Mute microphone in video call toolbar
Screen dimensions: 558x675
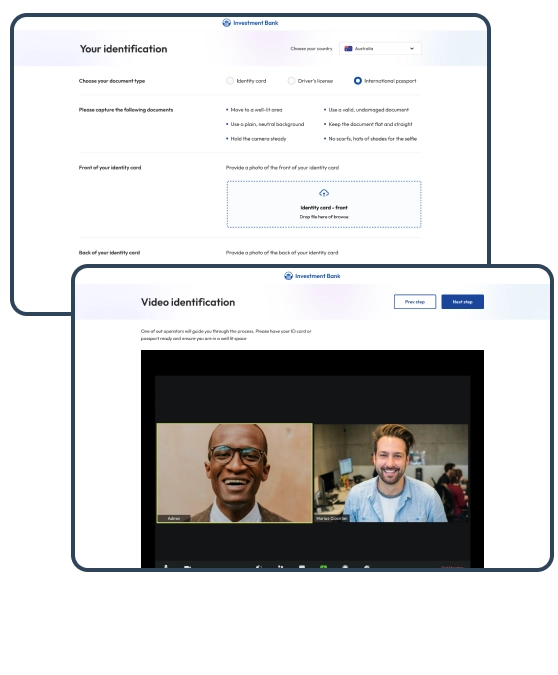166,567
